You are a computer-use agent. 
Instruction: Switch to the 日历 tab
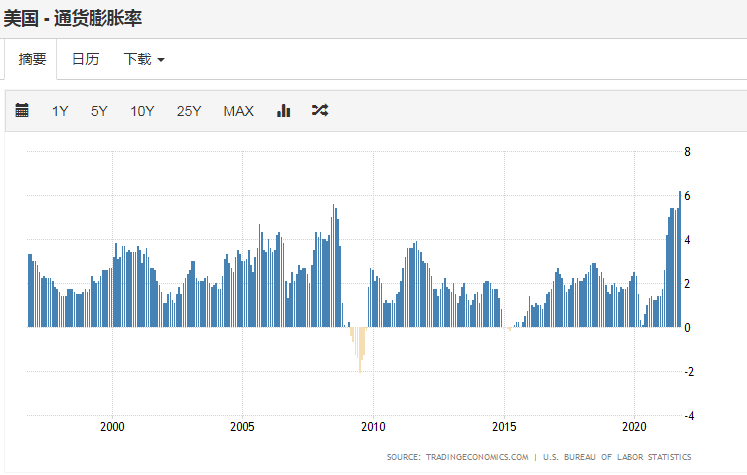point(85,59)
